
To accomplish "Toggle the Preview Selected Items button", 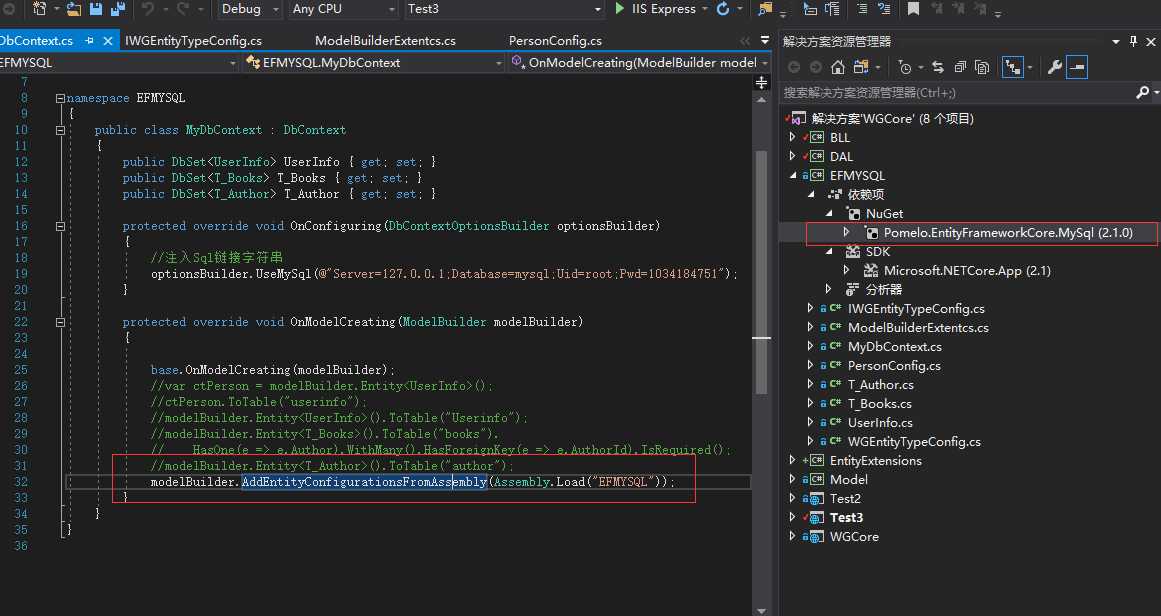I will tap(1077, 67).
